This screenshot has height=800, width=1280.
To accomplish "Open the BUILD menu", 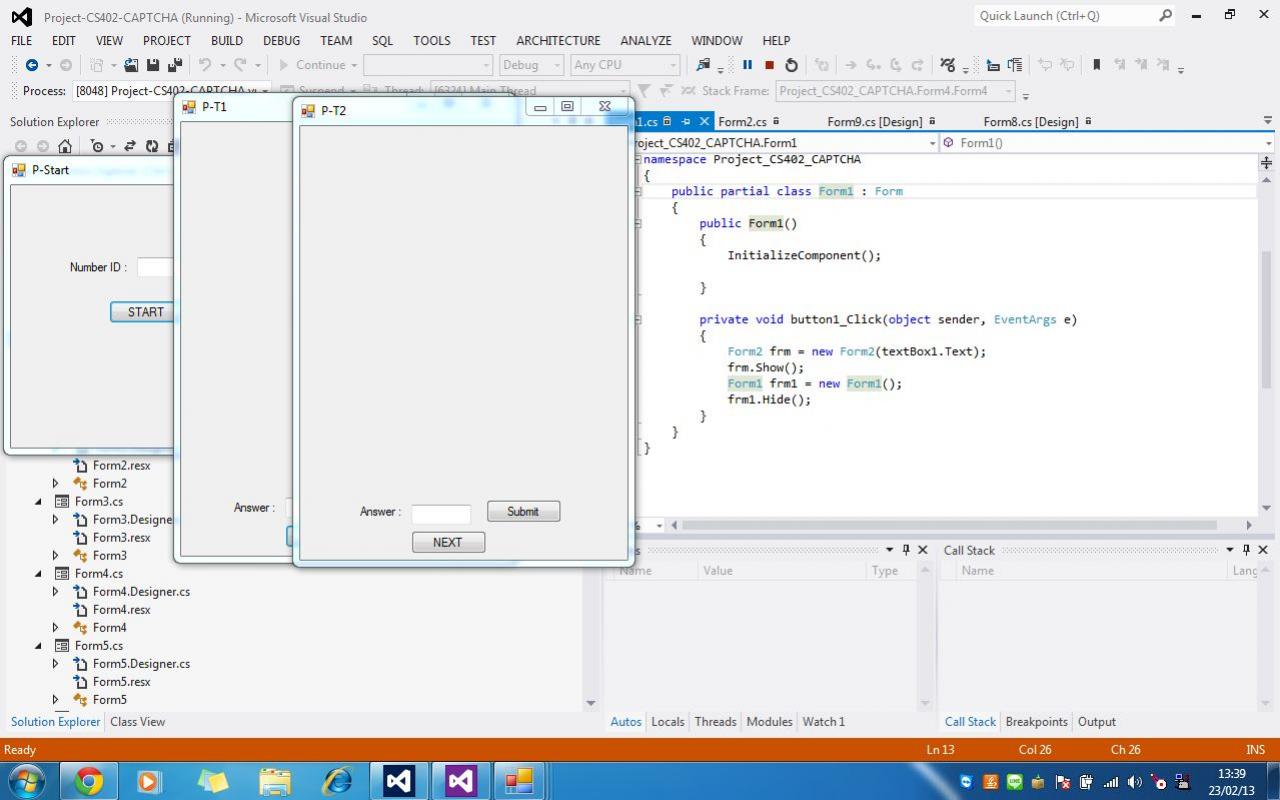I will 227,41.
